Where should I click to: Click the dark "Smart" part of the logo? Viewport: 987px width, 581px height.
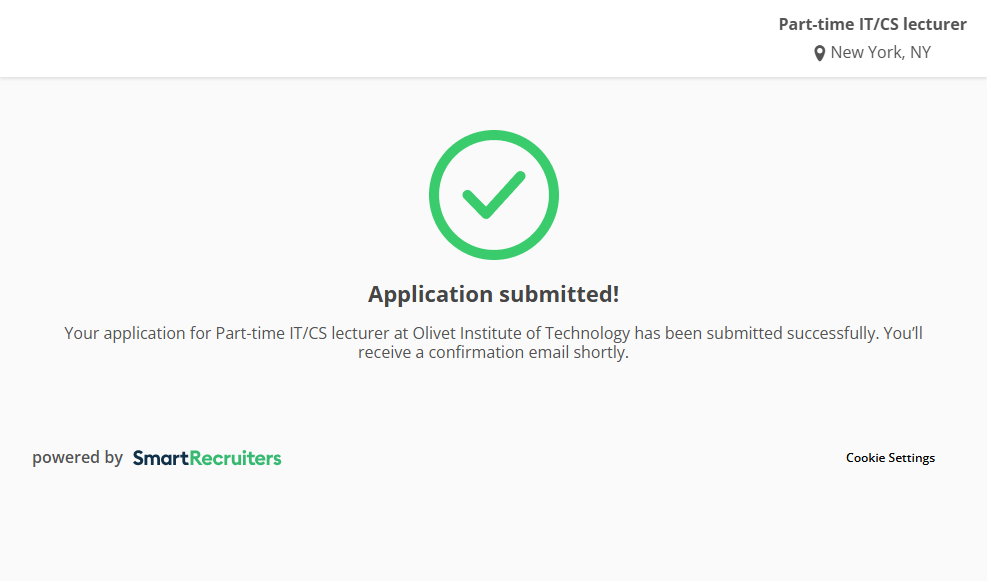(160, 458)
